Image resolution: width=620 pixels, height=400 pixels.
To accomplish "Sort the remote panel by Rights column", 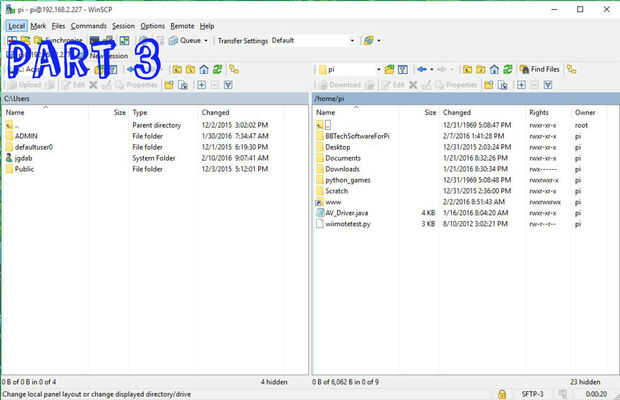I will [539, 113].
